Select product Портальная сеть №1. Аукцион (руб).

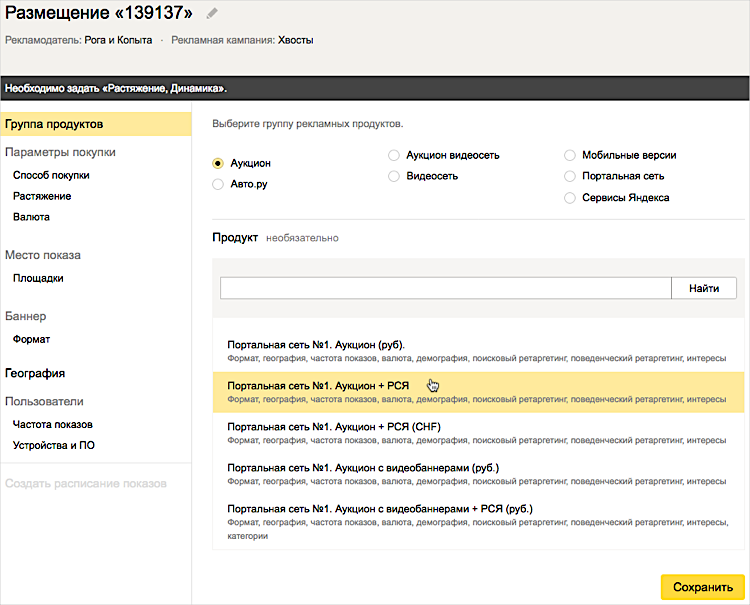coord(478,352)
